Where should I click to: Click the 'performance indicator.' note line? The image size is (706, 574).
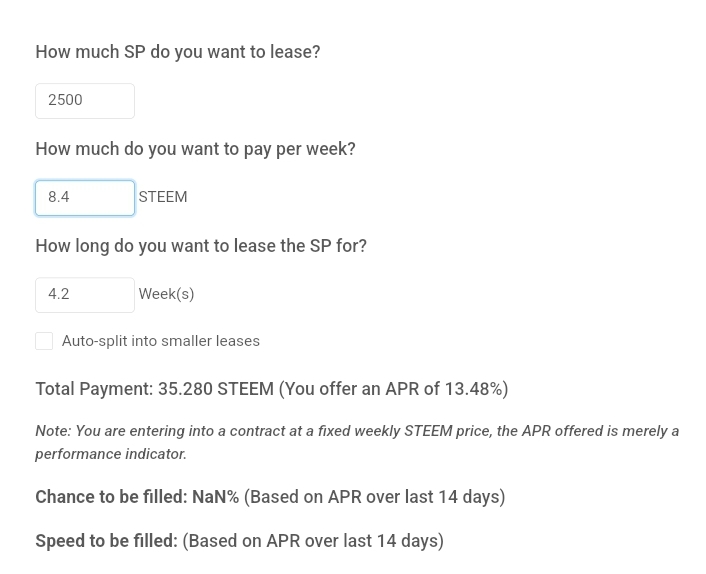[x=111, y=454]
